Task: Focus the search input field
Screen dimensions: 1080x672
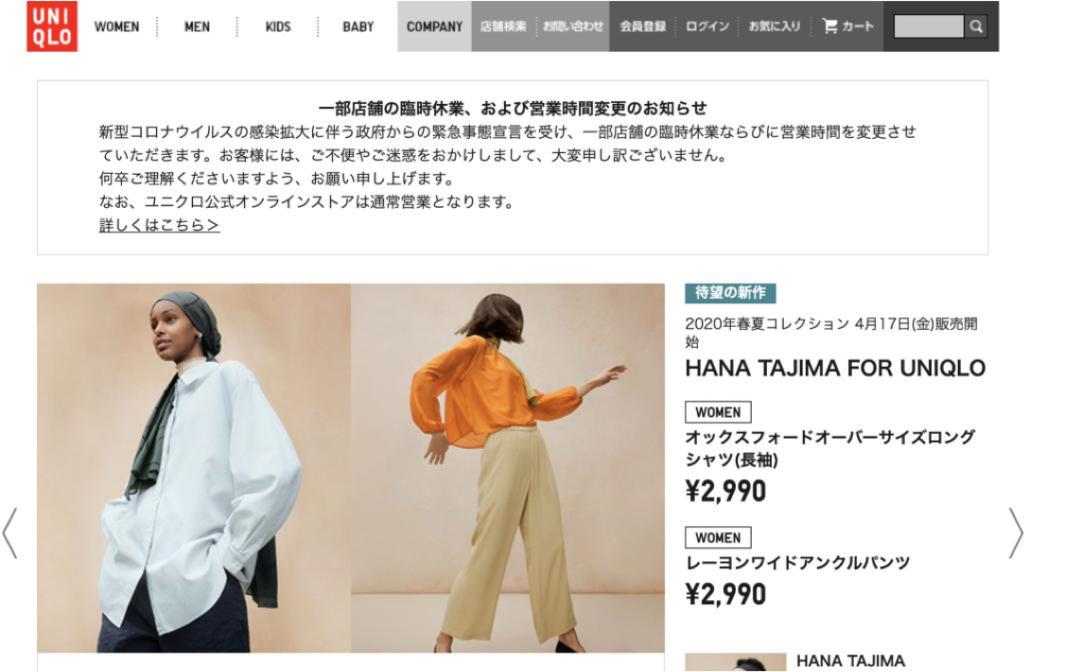Action: pyautogui.click(x=928, y=27)
